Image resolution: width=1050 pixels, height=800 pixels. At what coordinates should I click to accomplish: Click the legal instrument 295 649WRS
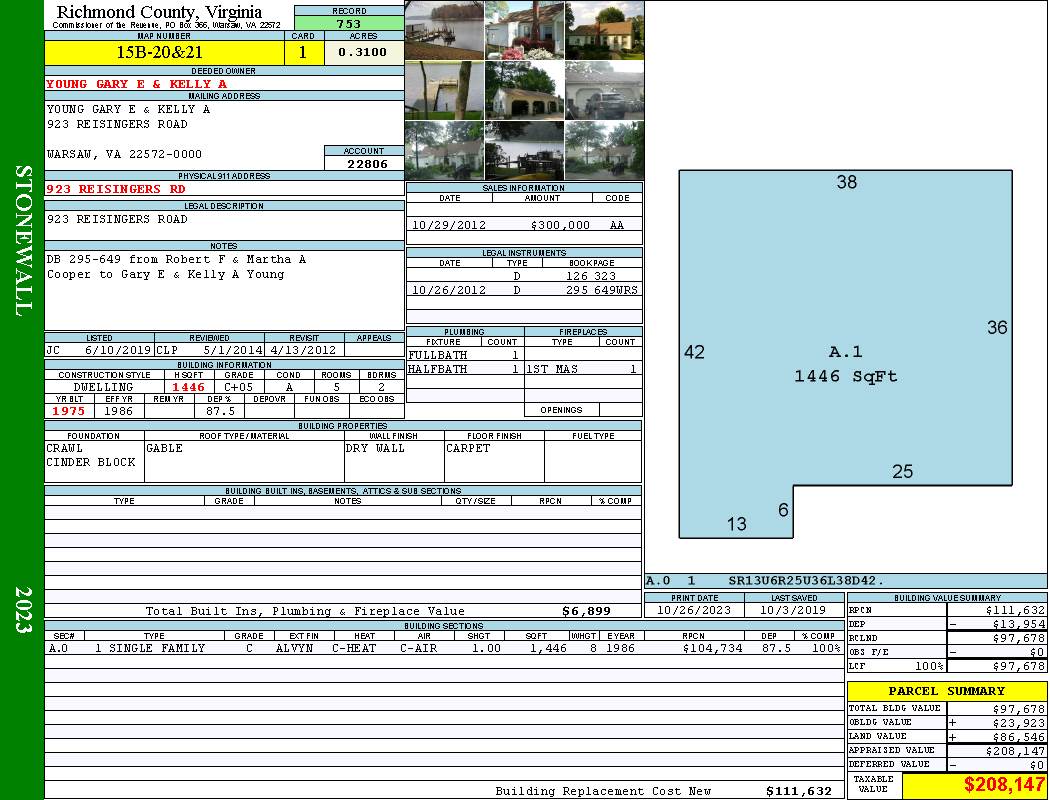601,290
